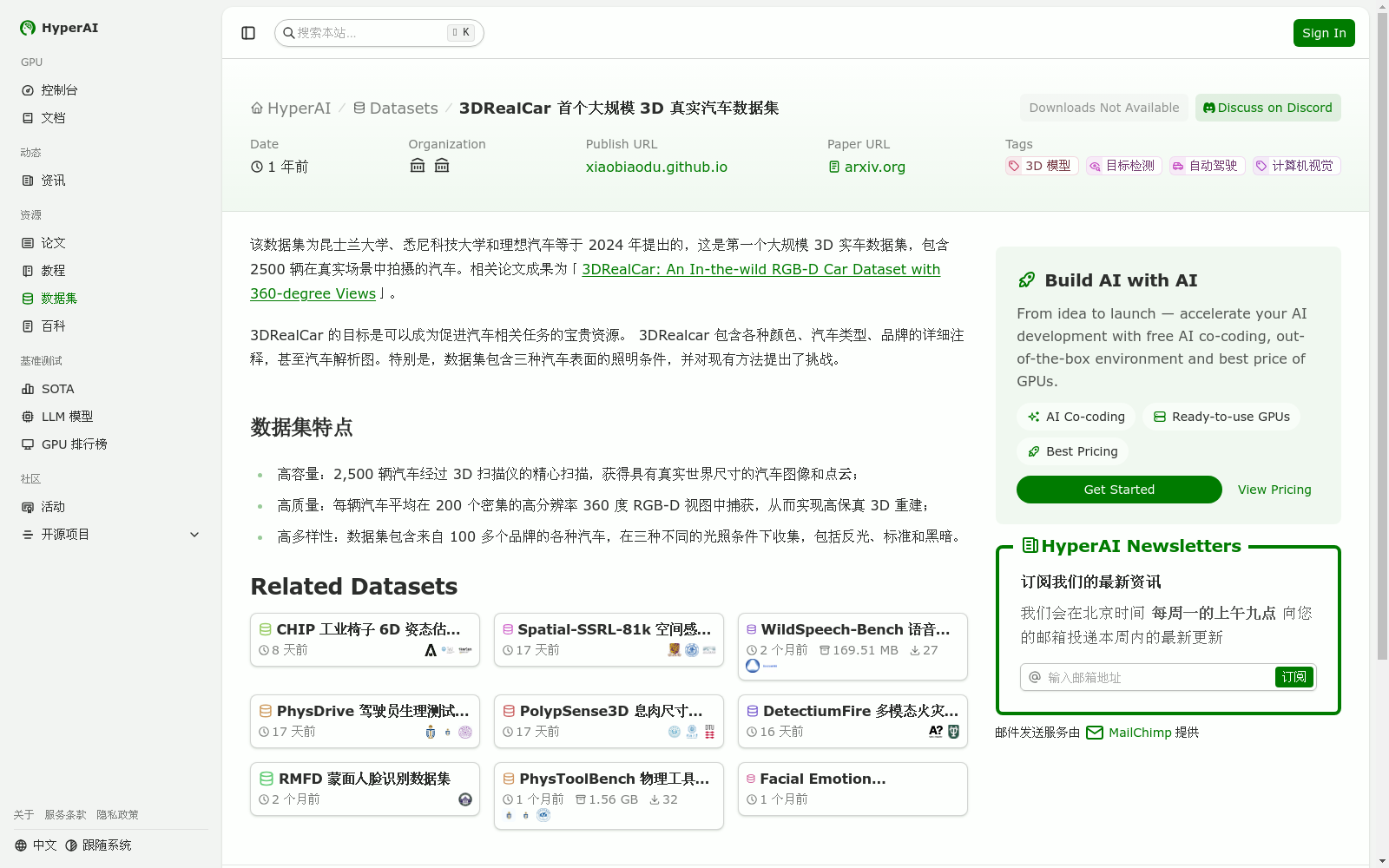This screenshot has height=868, width=1389.
Task: Open arxiv.org paper link
Action: (x=866, y=167)
